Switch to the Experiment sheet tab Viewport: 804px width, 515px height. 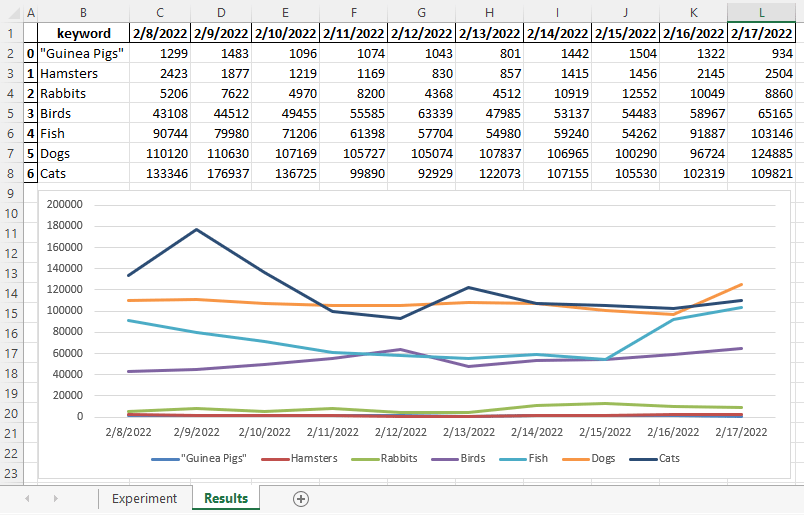[x=144, y=498]
